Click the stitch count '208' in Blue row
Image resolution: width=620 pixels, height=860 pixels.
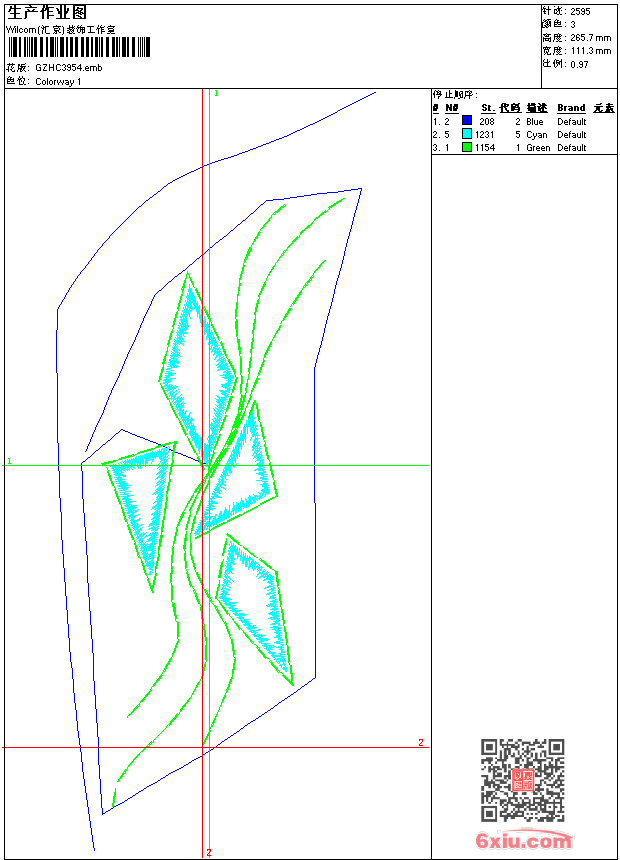pyautogui.click(x=487, y=121)
